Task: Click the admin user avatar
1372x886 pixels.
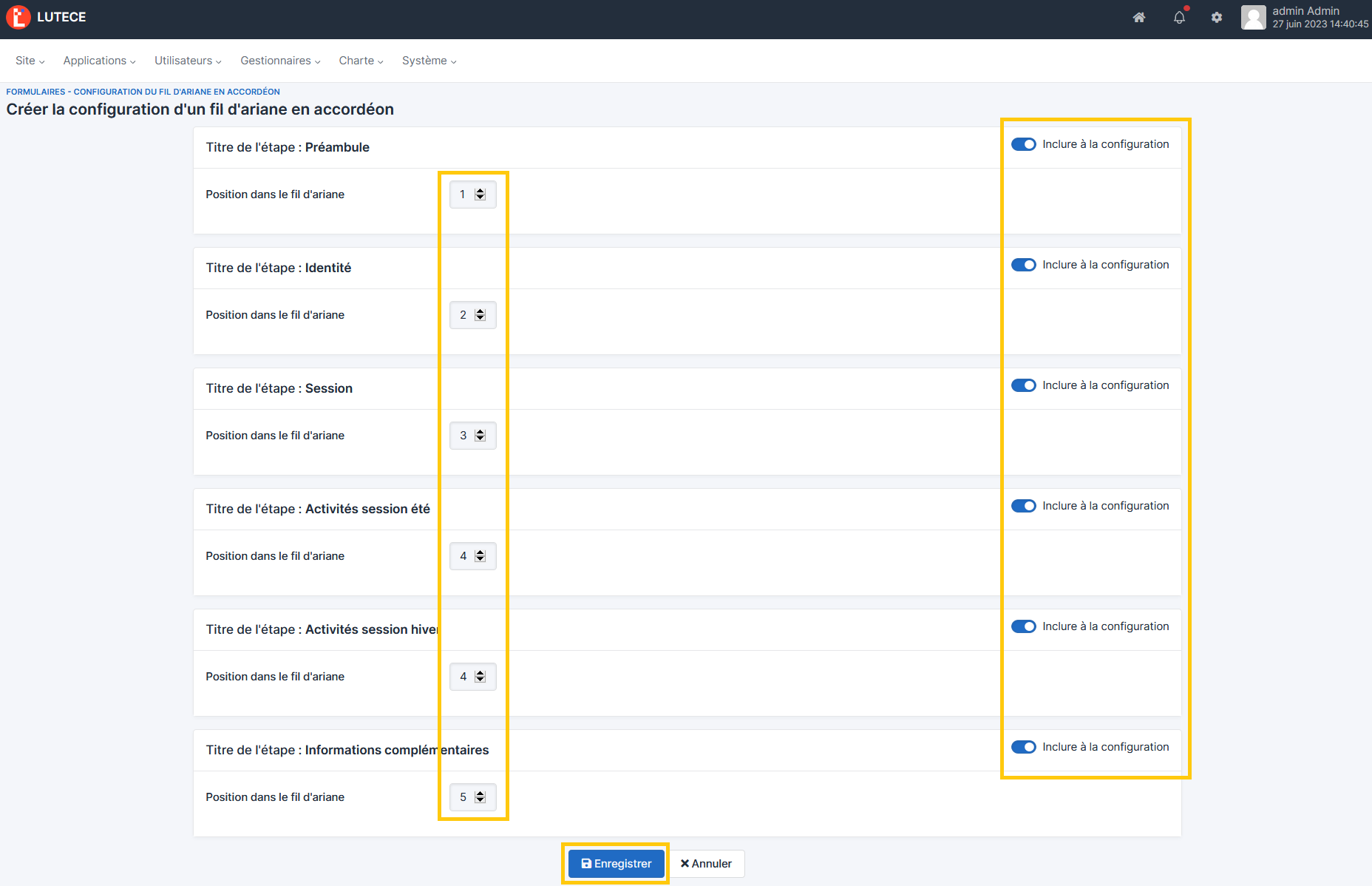Action: pyautogui.click(x=1253, y=18)
